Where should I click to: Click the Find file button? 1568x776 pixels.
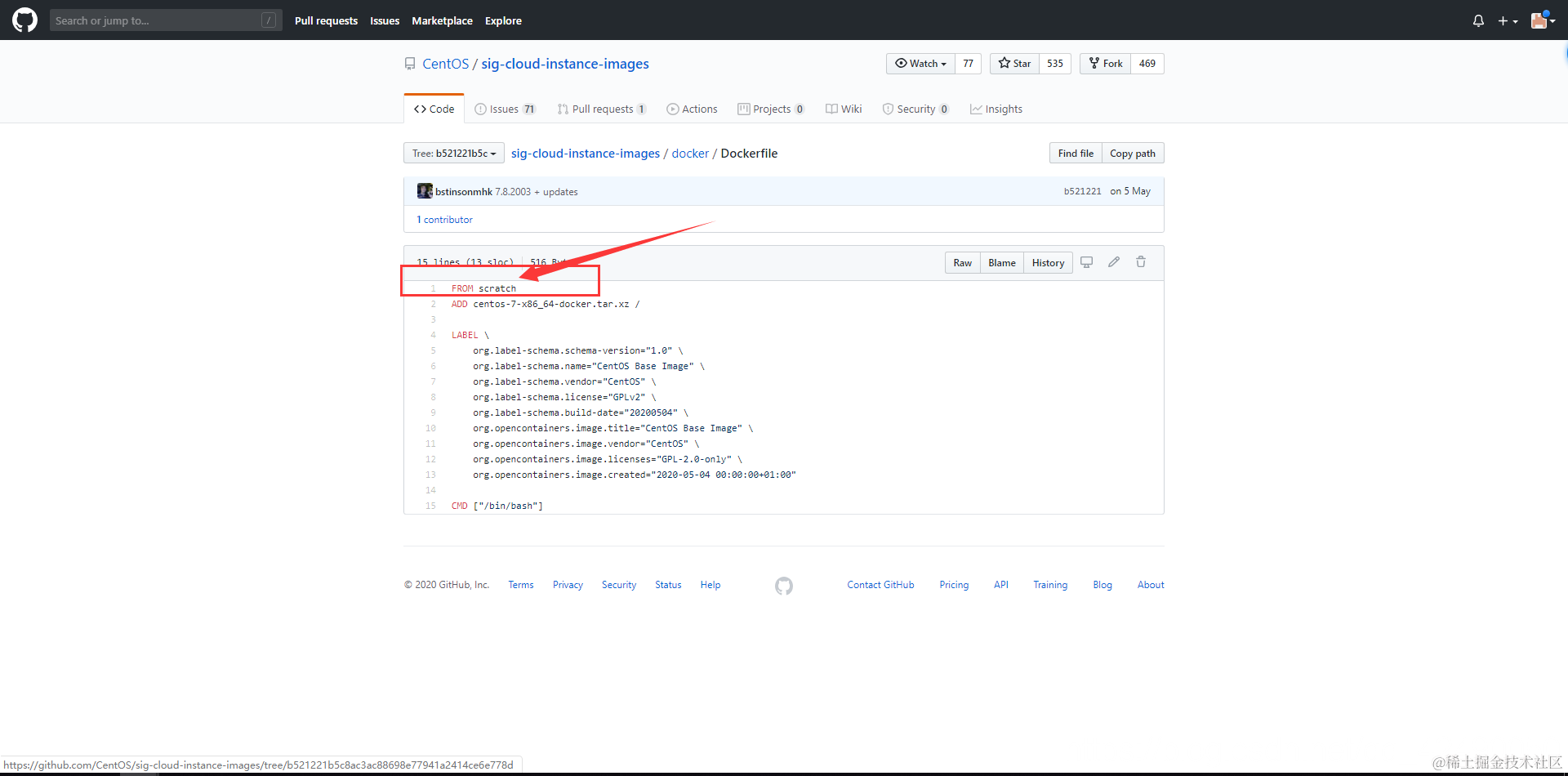pos(1076,154)
